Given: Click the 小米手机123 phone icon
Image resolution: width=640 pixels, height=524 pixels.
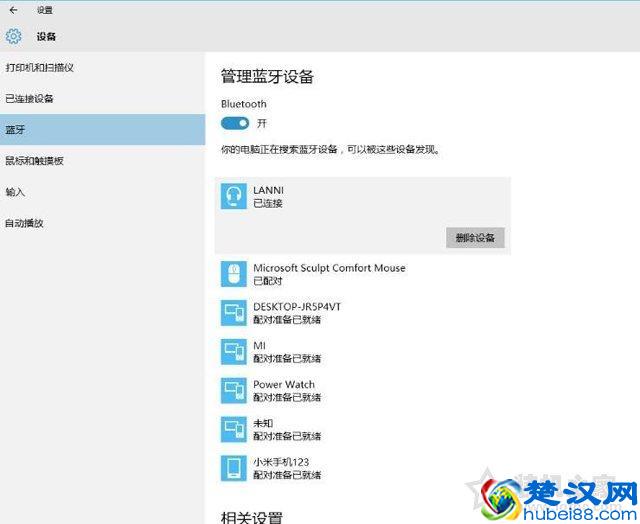Looking at the screenshot, I should click(234, 468).
